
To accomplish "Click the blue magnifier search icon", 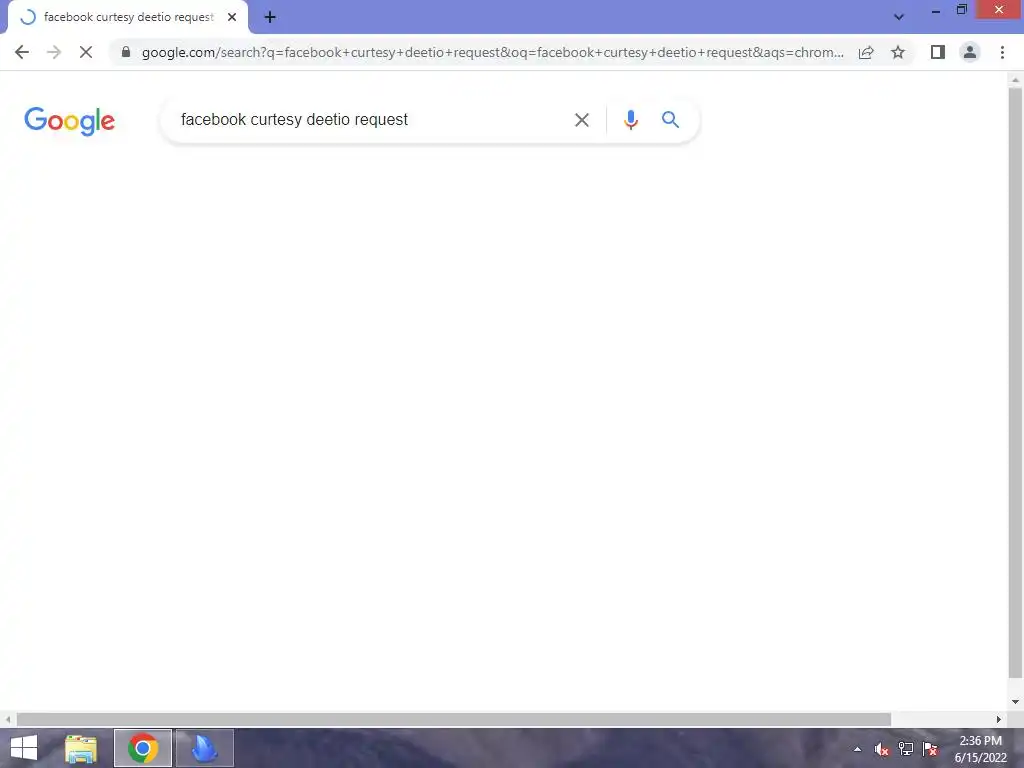I will tap(670, 120).
